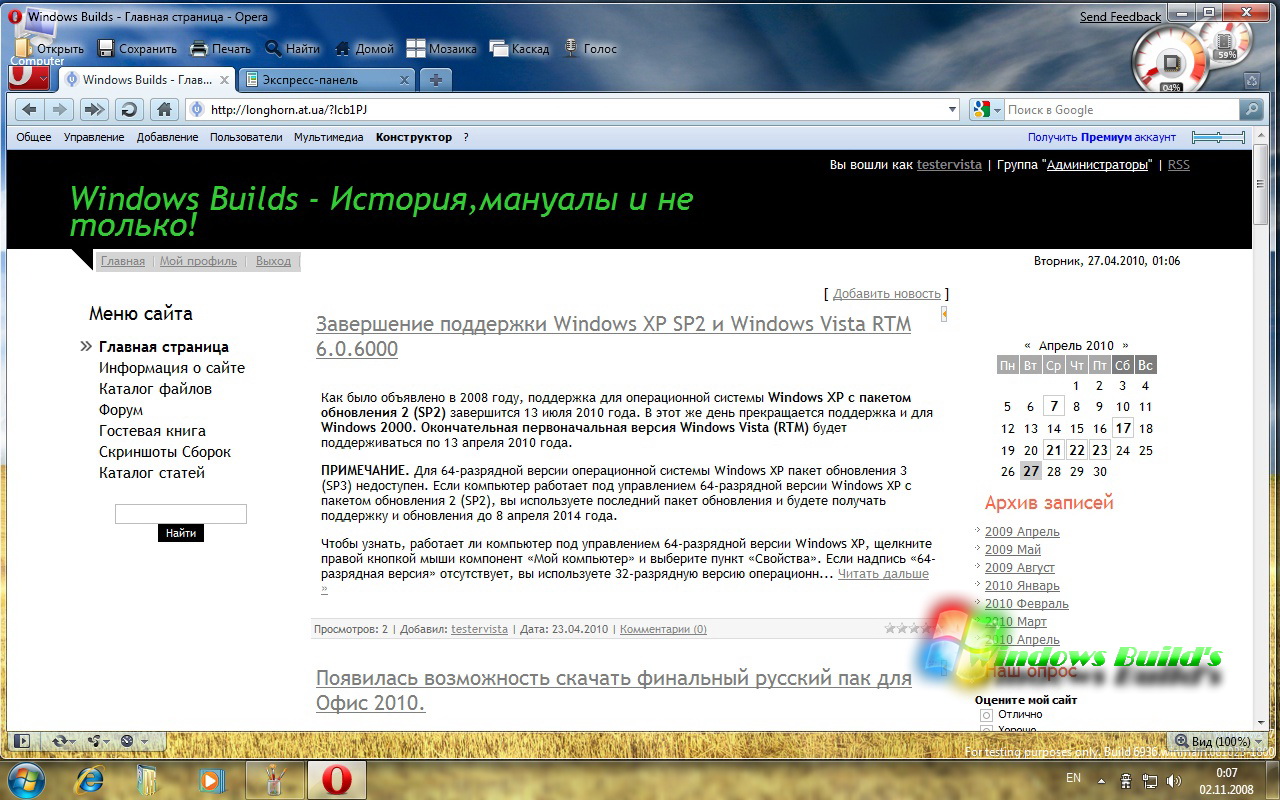
Task: Expand the Opera Turbo dropdown arrow
Action: click(x=142, y=741)
